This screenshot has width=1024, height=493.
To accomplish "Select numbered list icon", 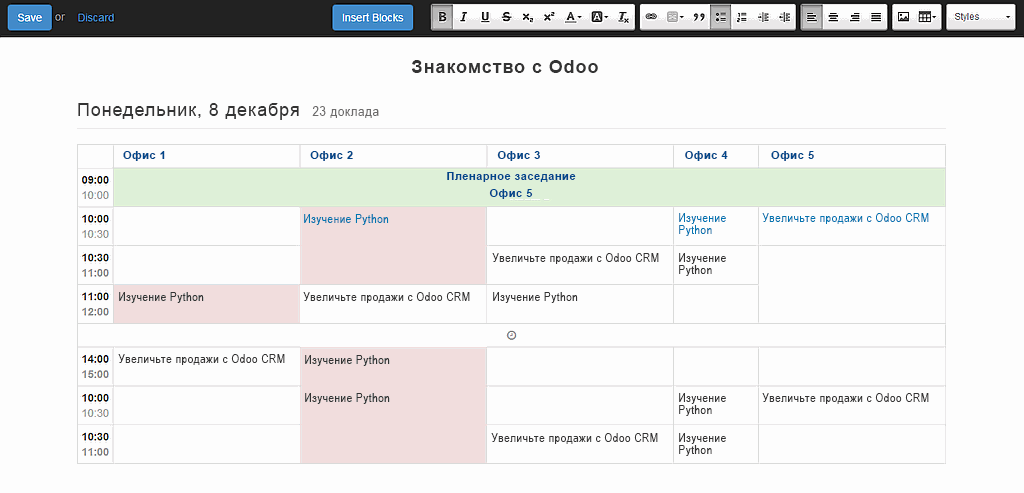I will [x=741, y=18].
